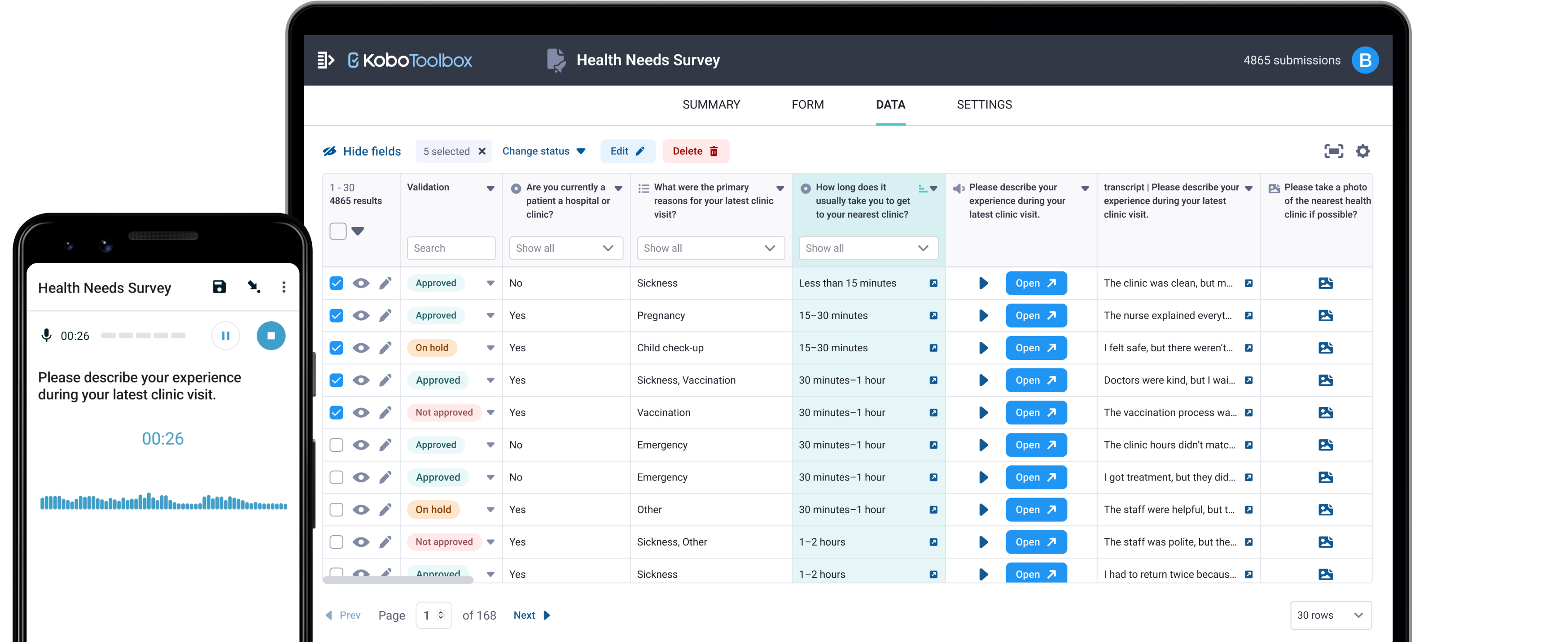Stop the phone audio recording
This screenshot has height=642, width=1568.
(x=271, y=335)
